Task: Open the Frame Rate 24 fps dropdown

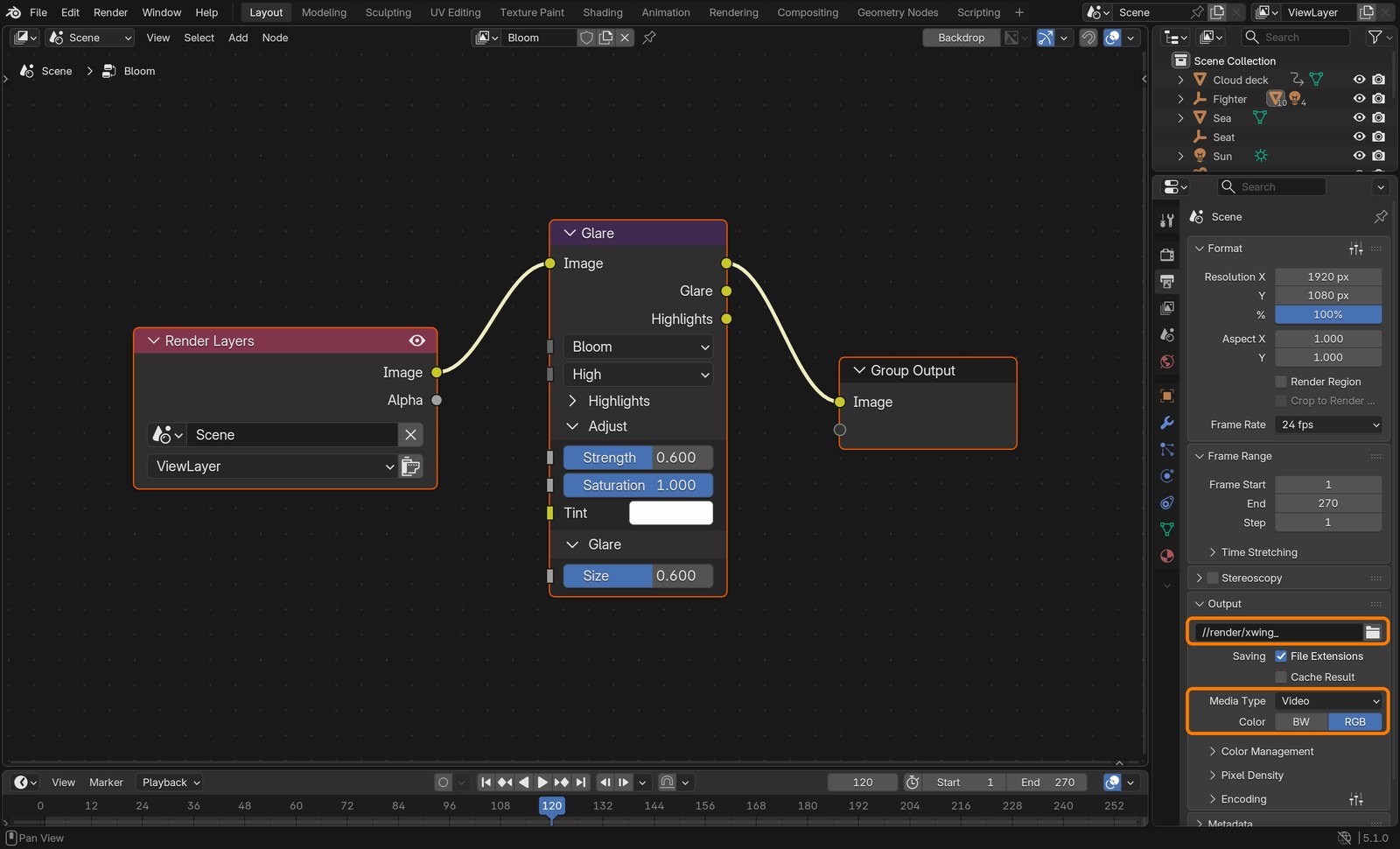Action: tap(1328, 424)
